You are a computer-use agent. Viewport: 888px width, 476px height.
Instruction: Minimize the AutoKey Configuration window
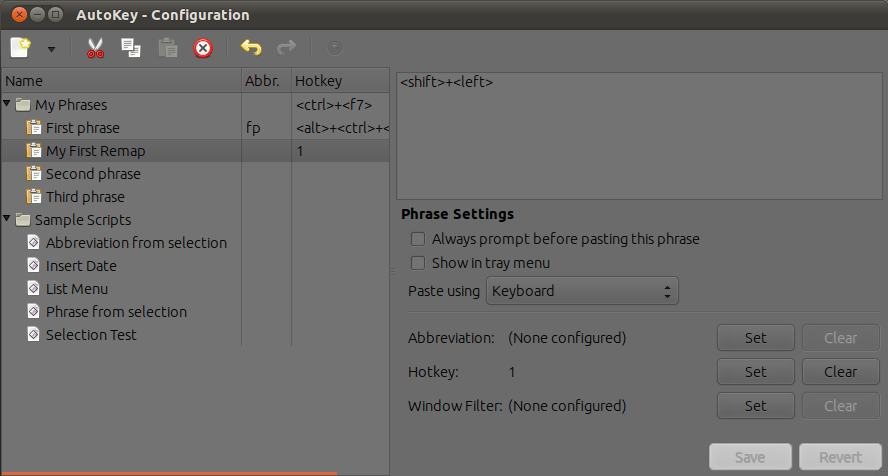(x=37, y=15)
